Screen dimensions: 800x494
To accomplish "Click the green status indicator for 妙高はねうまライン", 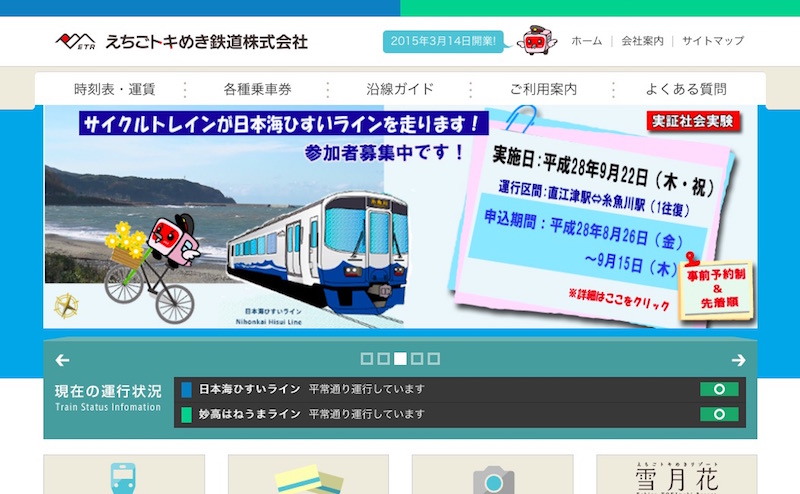I will pyautogui.click(x=719, y=414).
